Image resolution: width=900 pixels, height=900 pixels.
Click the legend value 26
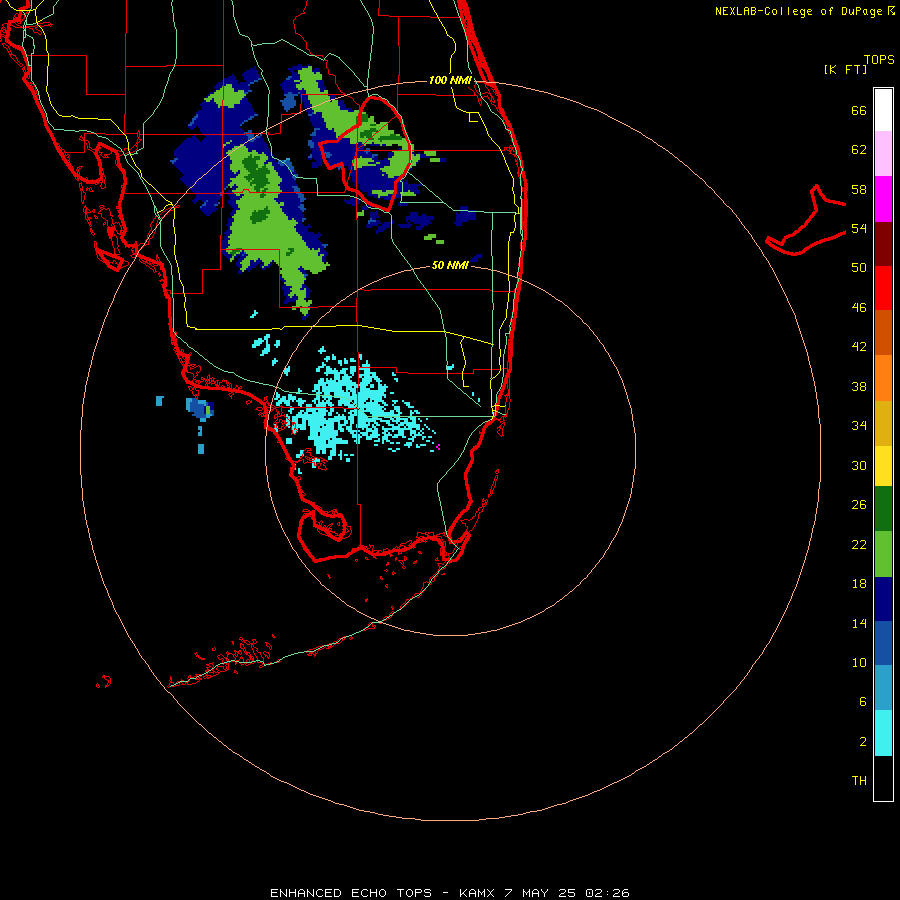point(859,505)
